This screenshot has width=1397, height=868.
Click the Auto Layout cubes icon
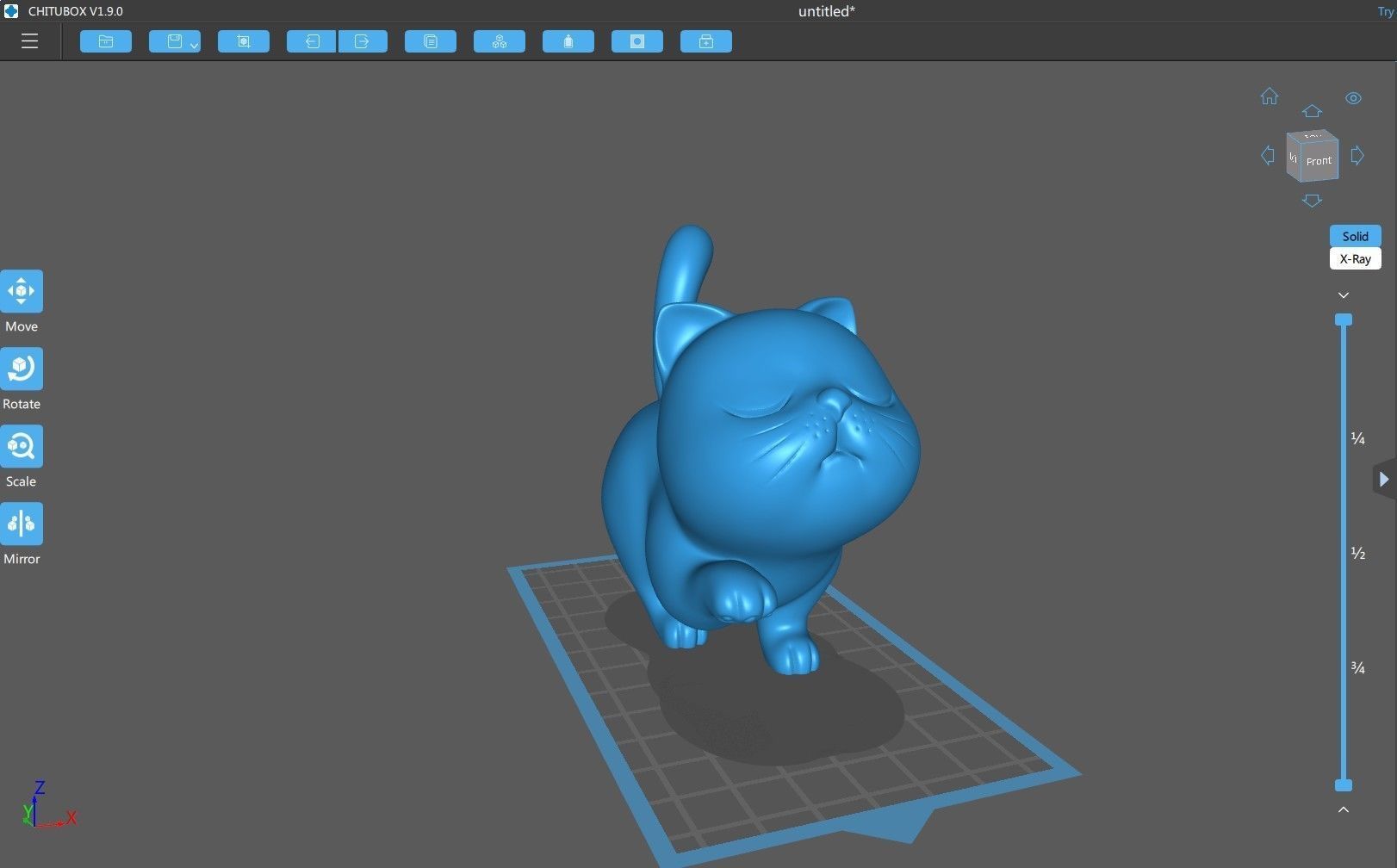[500, 41]
